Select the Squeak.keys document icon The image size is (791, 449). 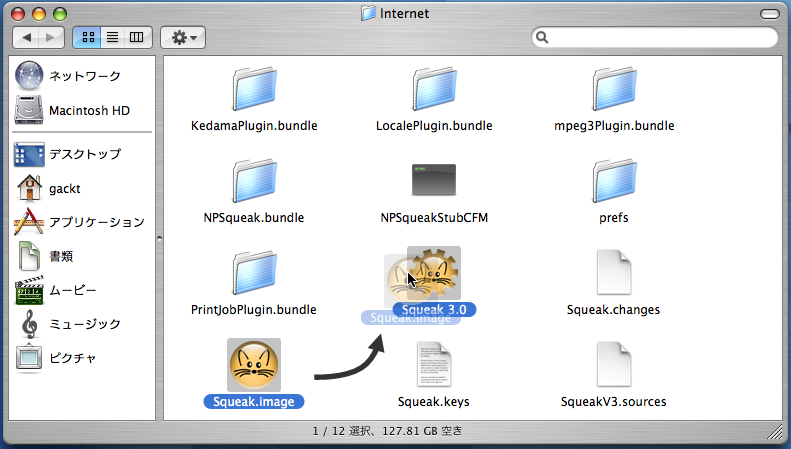click(433, 365)
